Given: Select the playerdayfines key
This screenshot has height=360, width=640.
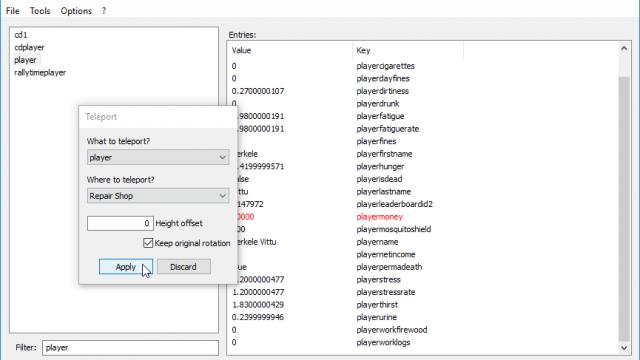Looking at the screenshot, I should coord(383,78).
